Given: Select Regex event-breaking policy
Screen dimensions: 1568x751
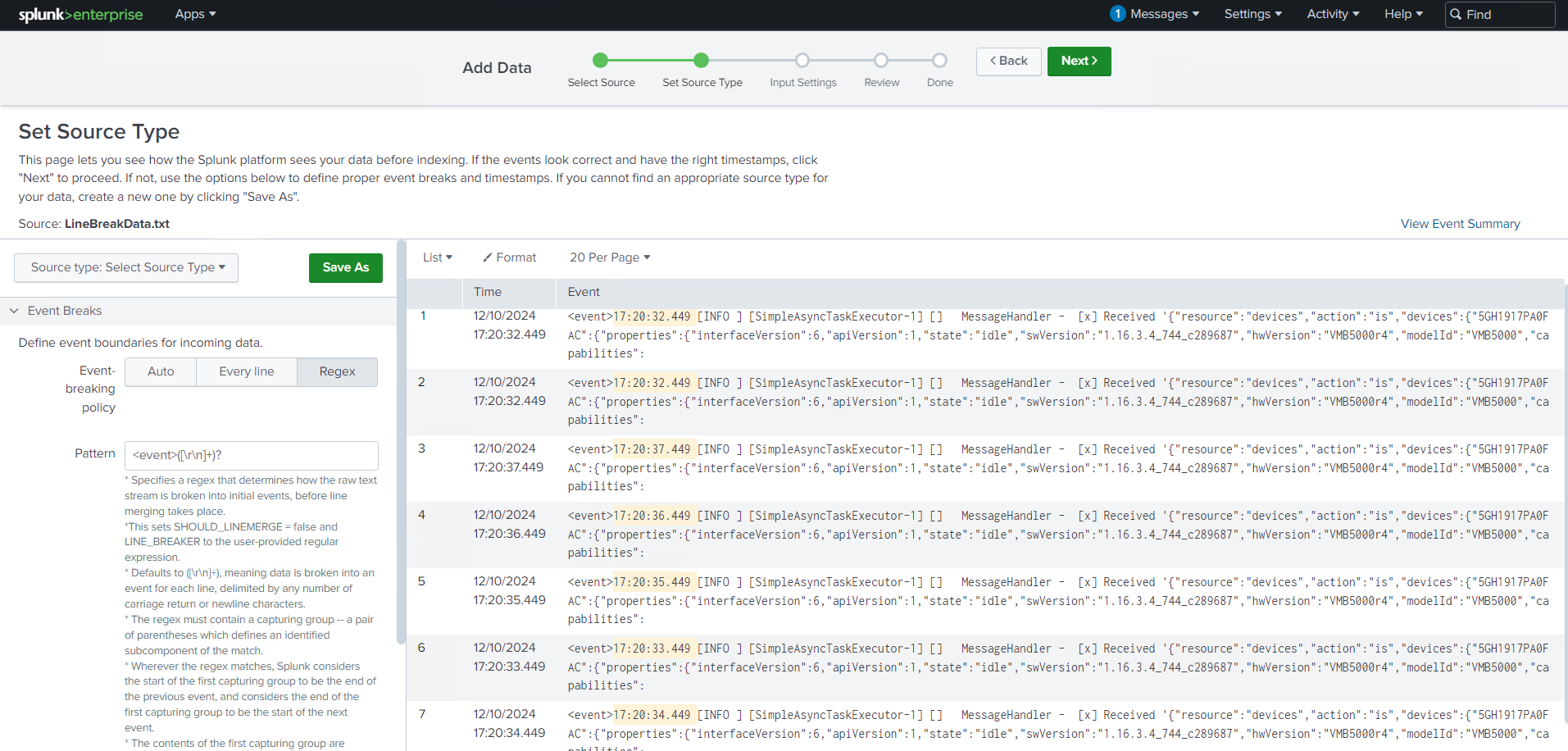Looking at the screenshot, I should click(x=337, y=371).
